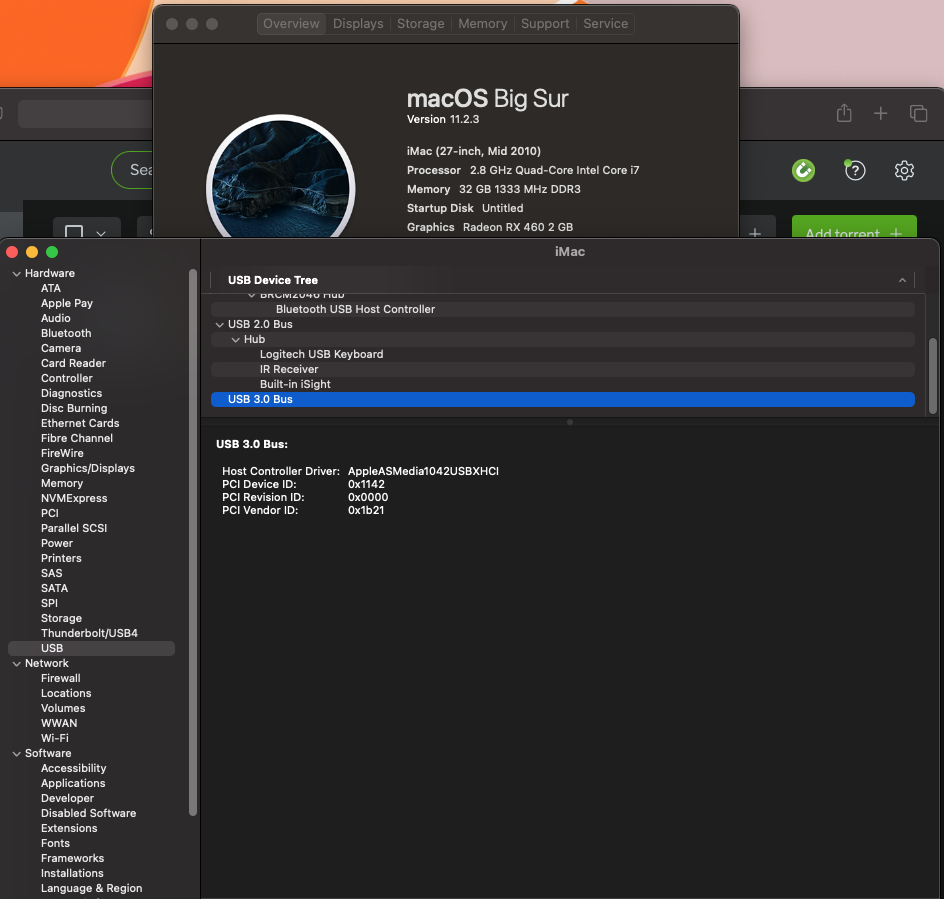Select the selected USB 3.0 Bus row
The height and width of the screenshot is (899, 944).
(563, 399)
